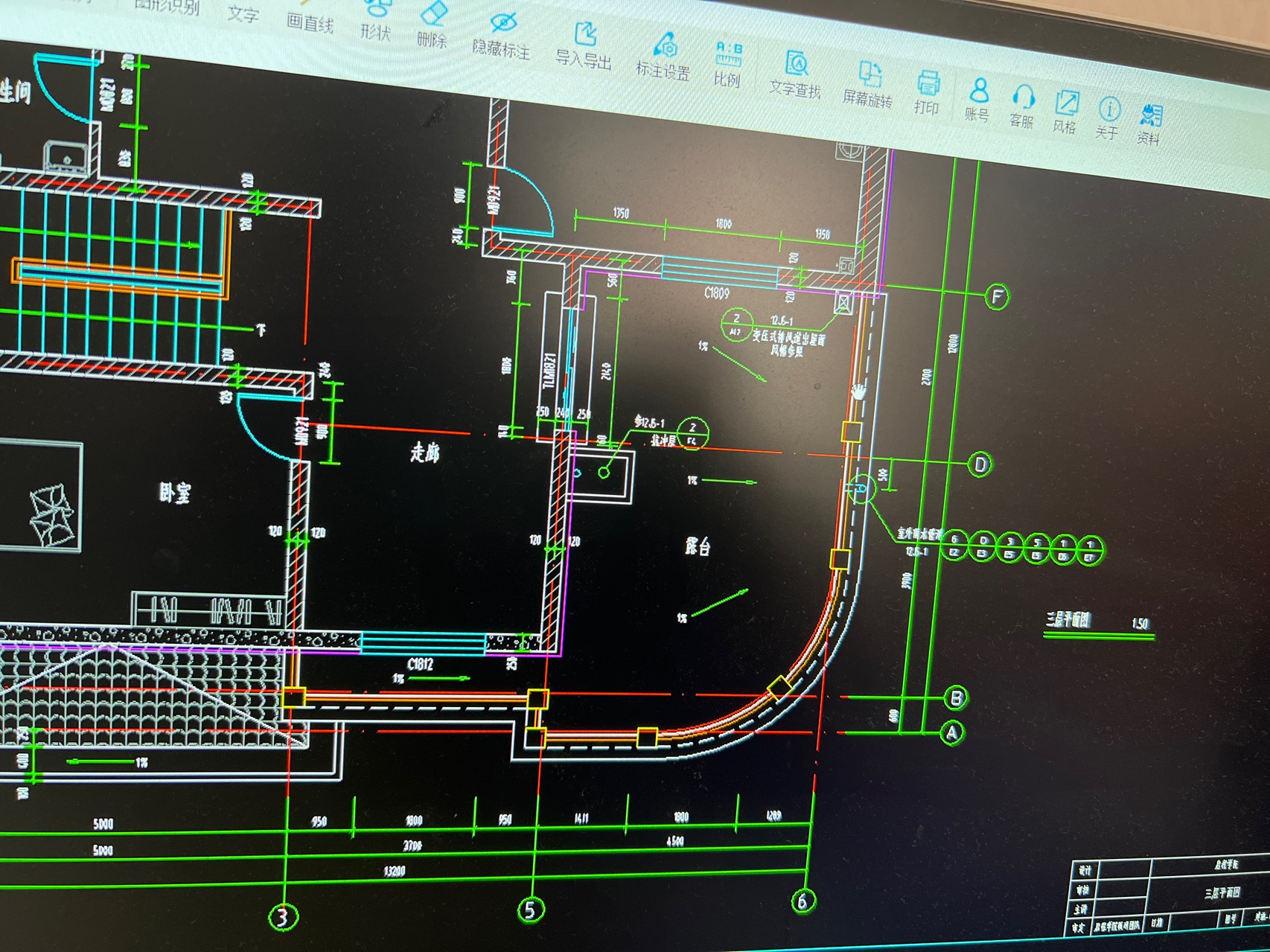Select the 画直线 draw line tool
The image size is (1270, 952).
click(310, 23)
